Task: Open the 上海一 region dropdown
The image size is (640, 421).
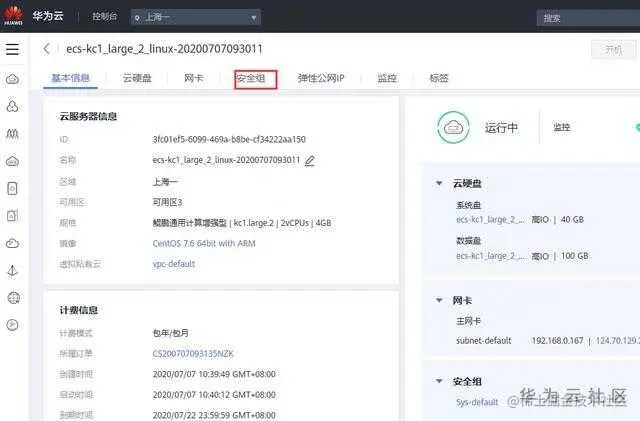Action: pyautogui.click(x=196, y=18)
